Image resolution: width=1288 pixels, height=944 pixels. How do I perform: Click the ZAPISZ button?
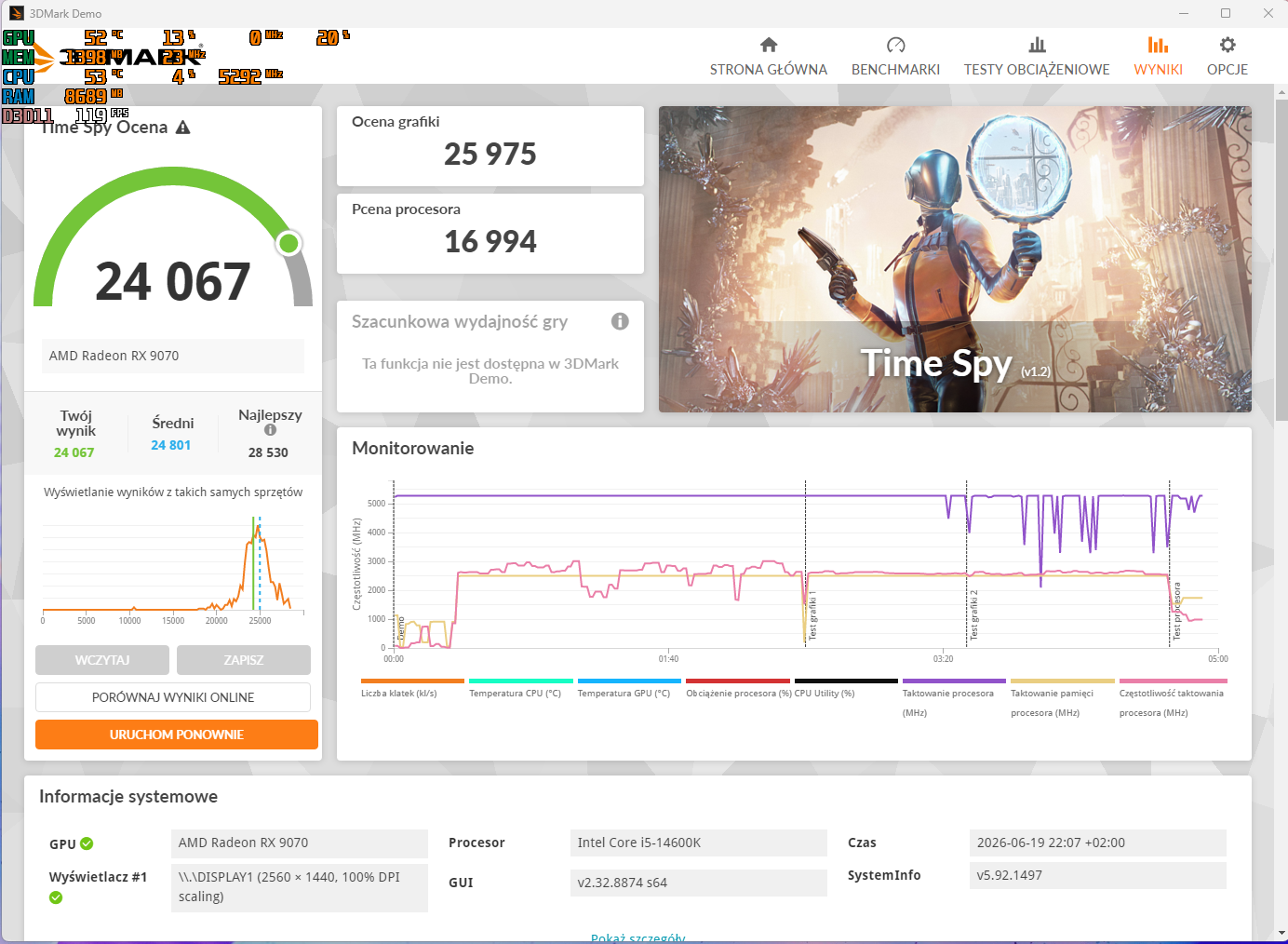pyautogui.click(x=244, y=660)
